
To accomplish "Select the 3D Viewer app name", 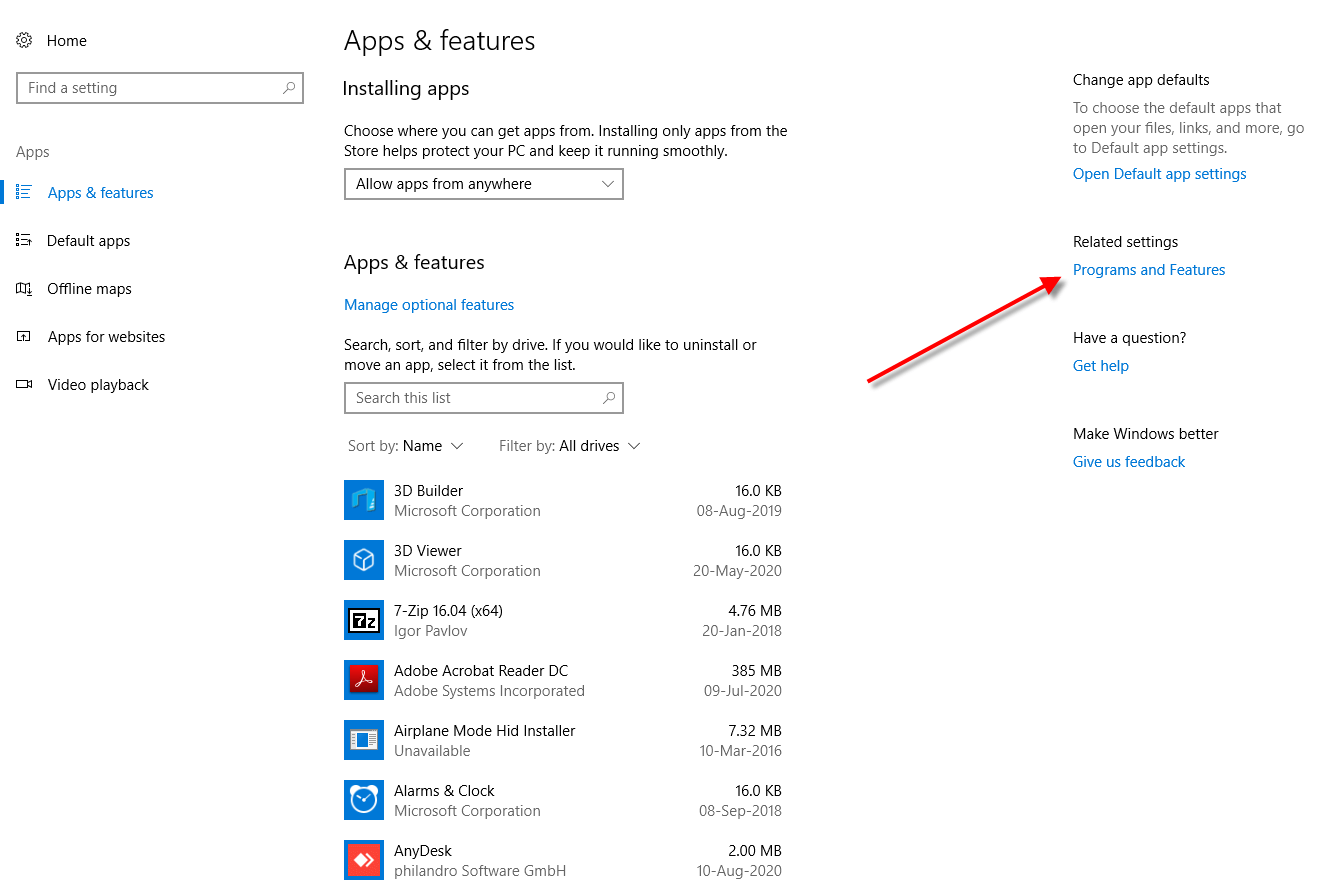I will (428, 551).
